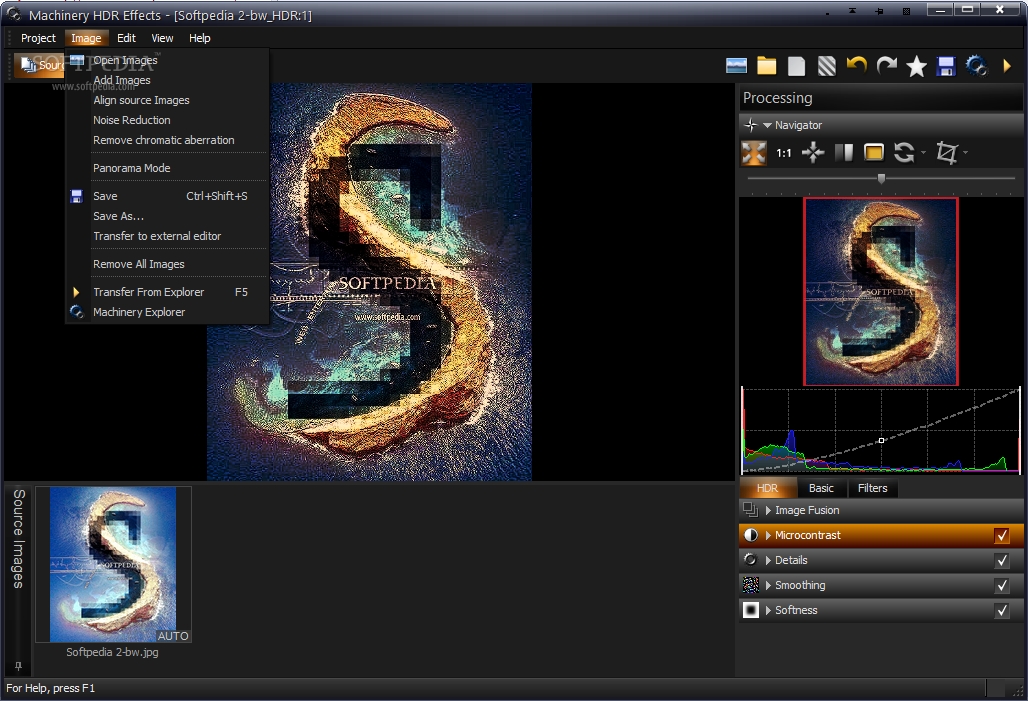Open the blue gear settings icon
The image size is (1028, 701).
[x=976, y=66]
